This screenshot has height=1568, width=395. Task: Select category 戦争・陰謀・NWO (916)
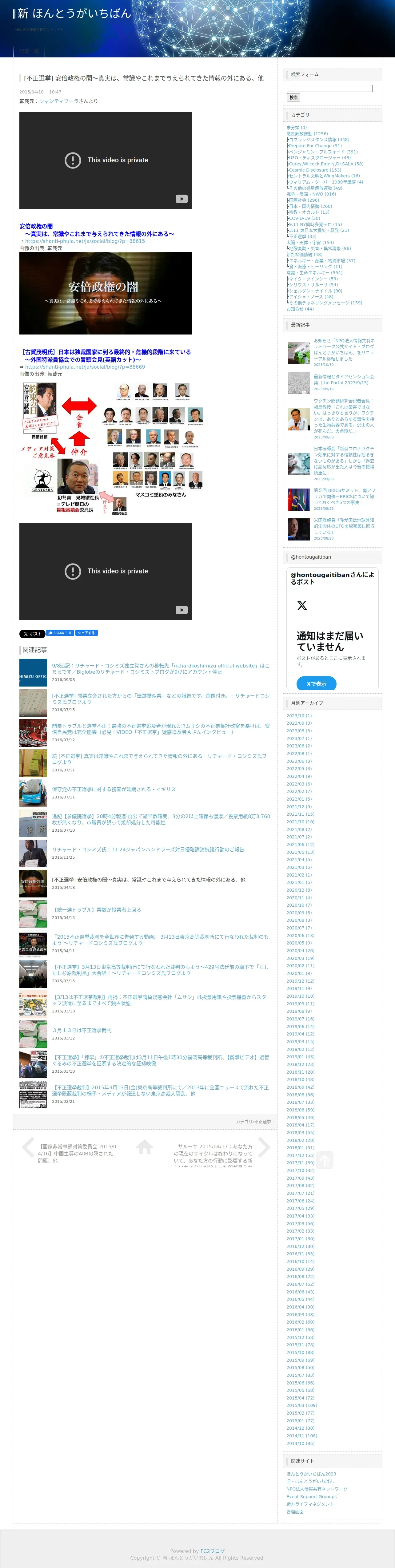[311, 194]
